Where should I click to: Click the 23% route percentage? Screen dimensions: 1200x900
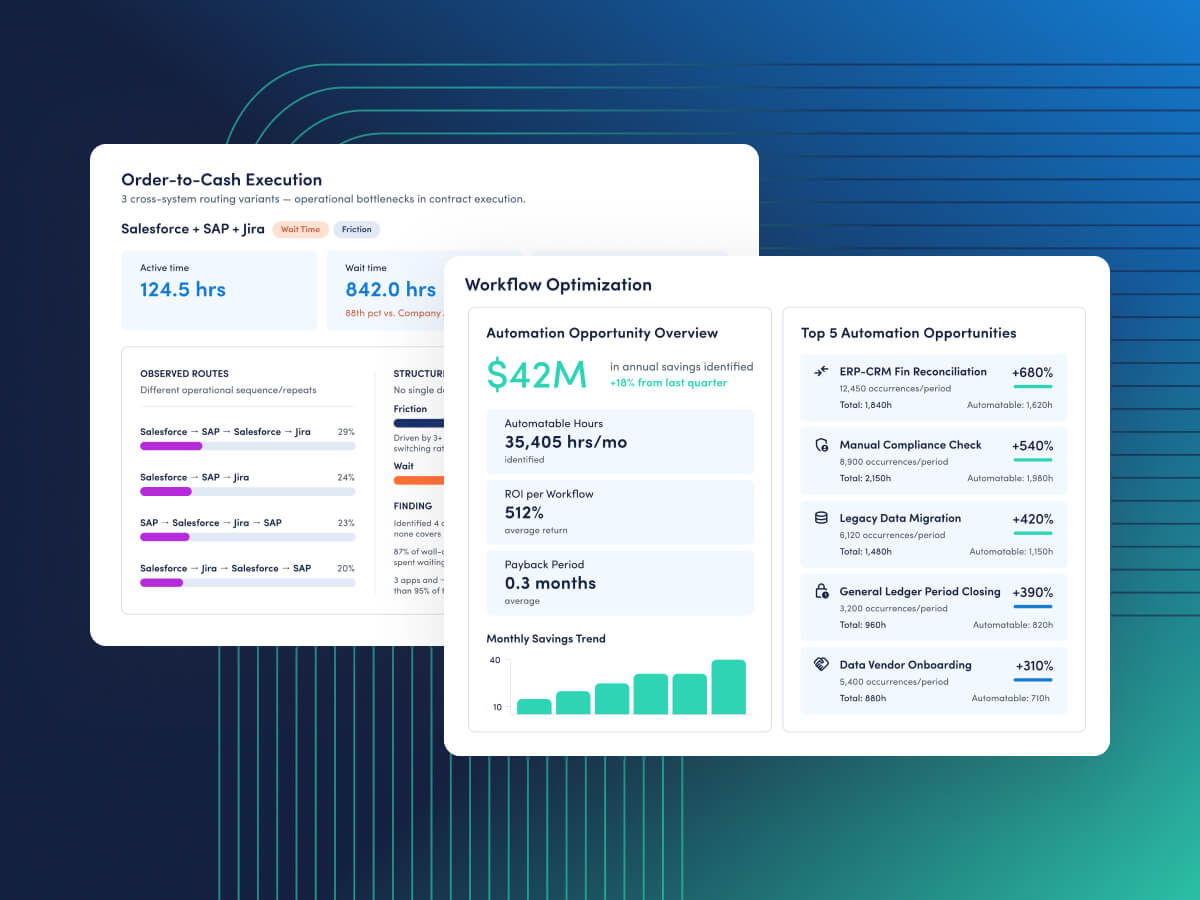click(x=346, y=523)
